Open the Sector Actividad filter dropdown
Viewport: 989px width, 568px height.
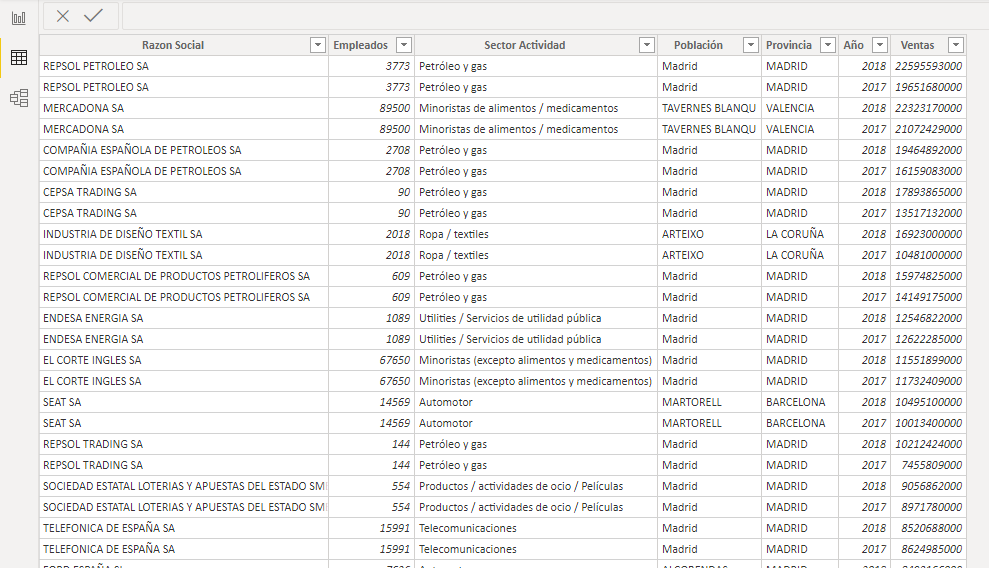pyautogui.click(x=647, y=45)
